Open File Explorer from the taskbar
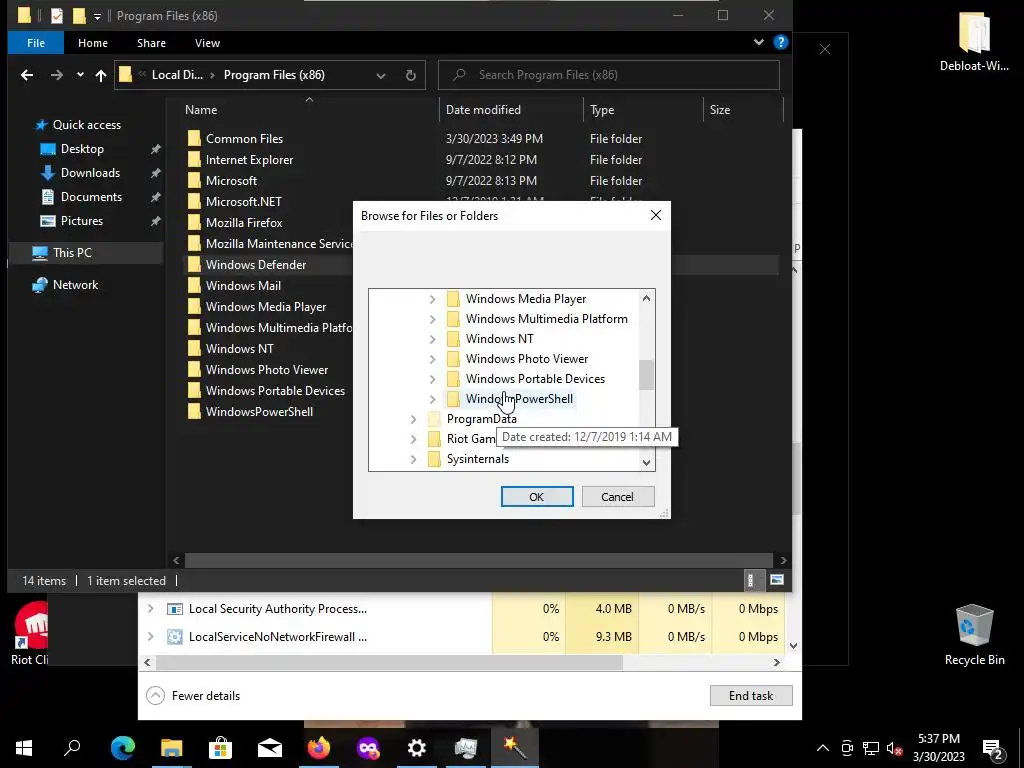This screenshot has height=768, width=1024. point(172,748)
